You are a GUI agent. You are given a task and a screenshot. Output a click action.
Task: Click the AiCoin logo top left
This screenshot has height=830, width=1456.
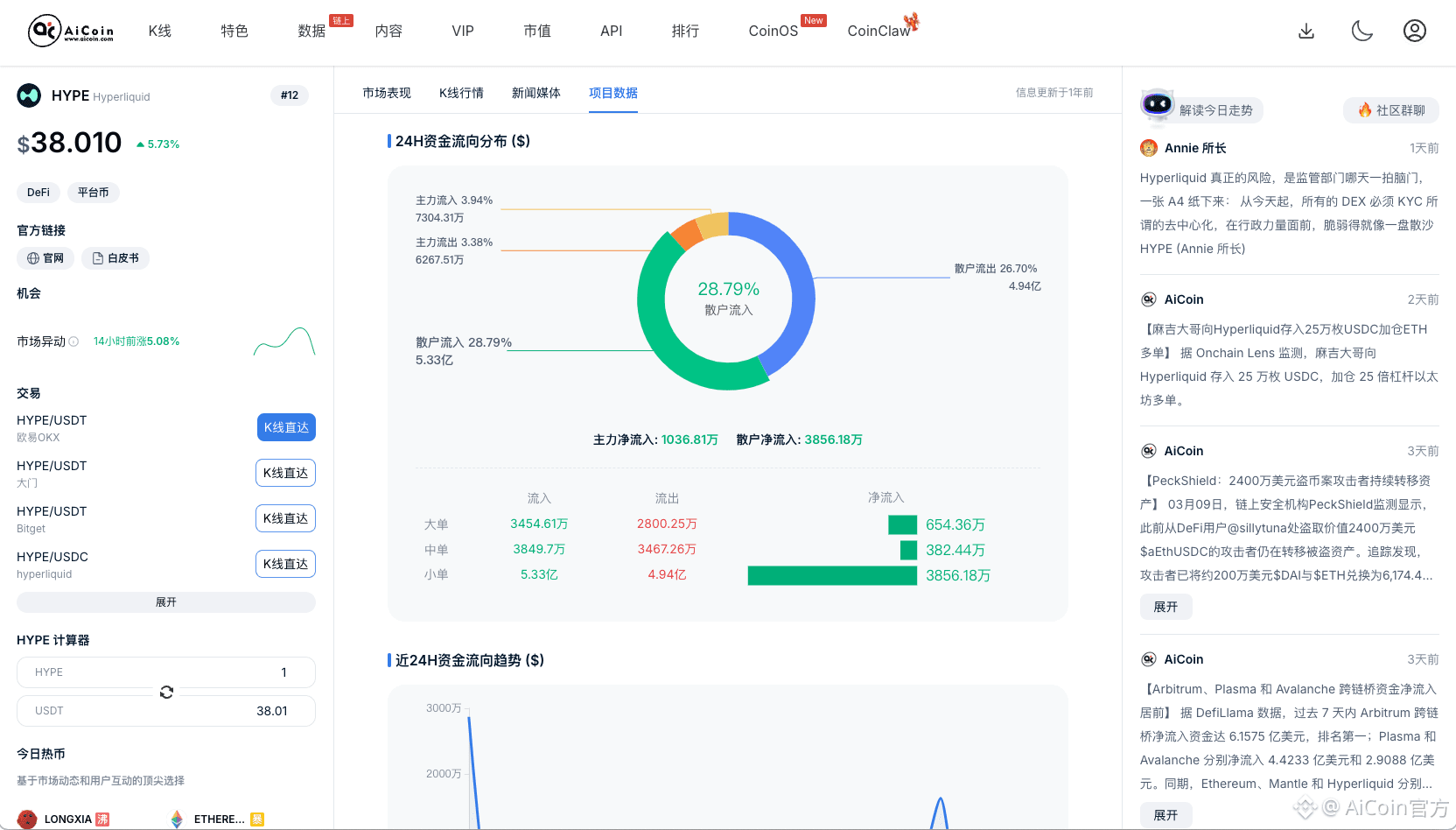click(42, 31)
